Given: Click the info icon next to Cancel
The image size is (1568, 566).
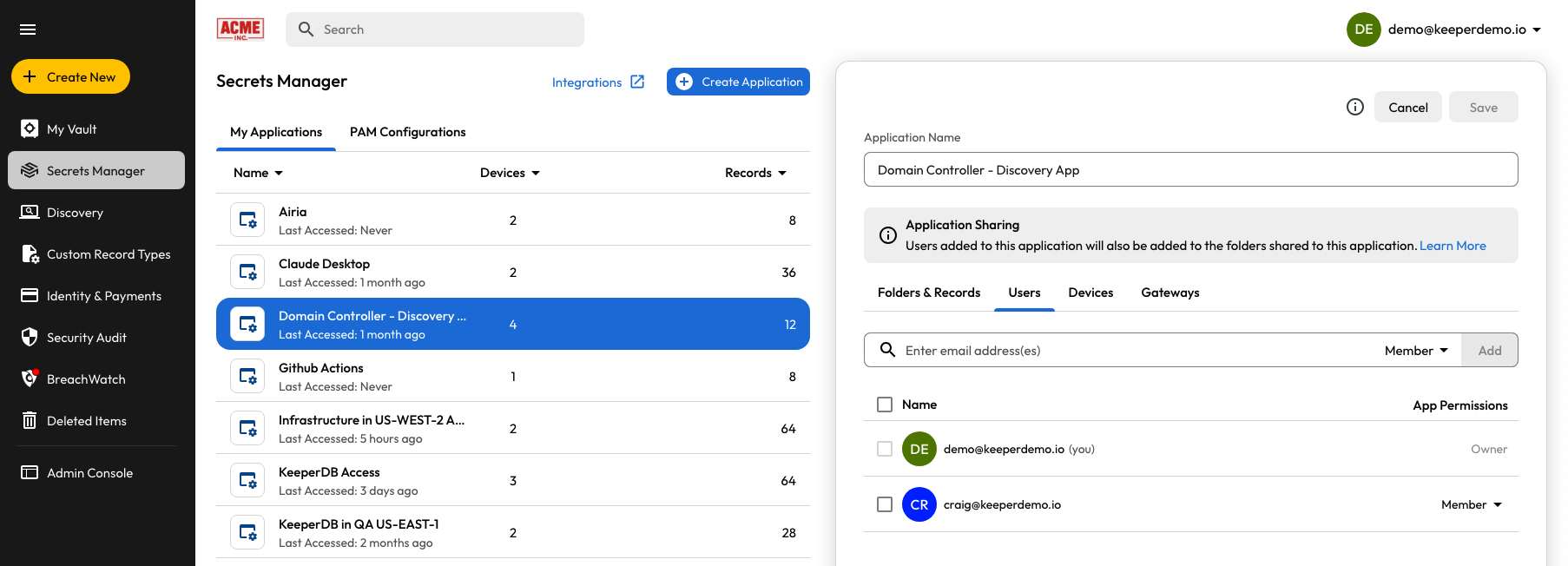Looking at the screenshot, I should click(x=1354, y=107).
